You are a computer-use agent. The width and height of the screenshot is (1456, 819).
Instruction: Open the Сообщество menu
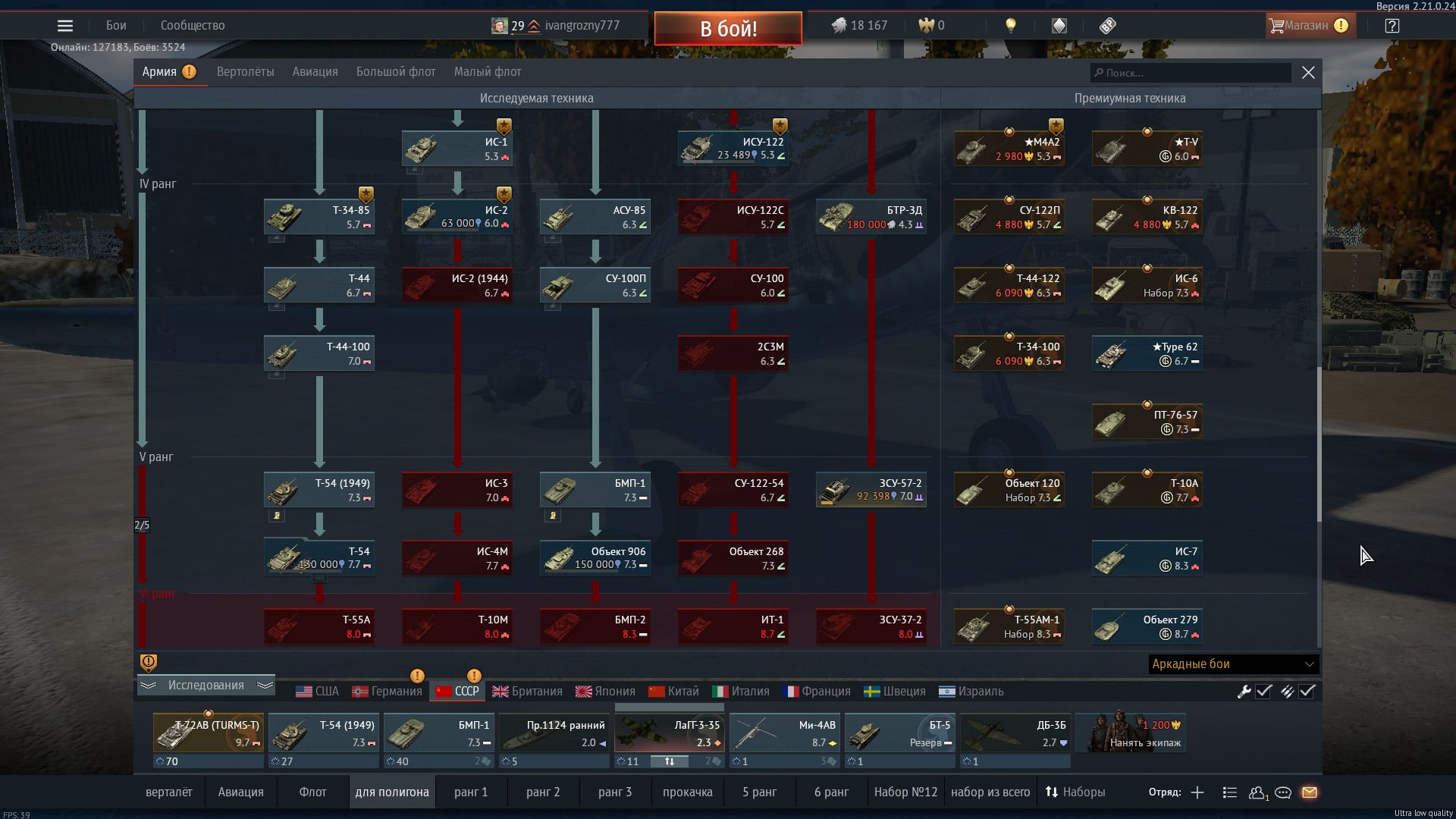point(193,26)
